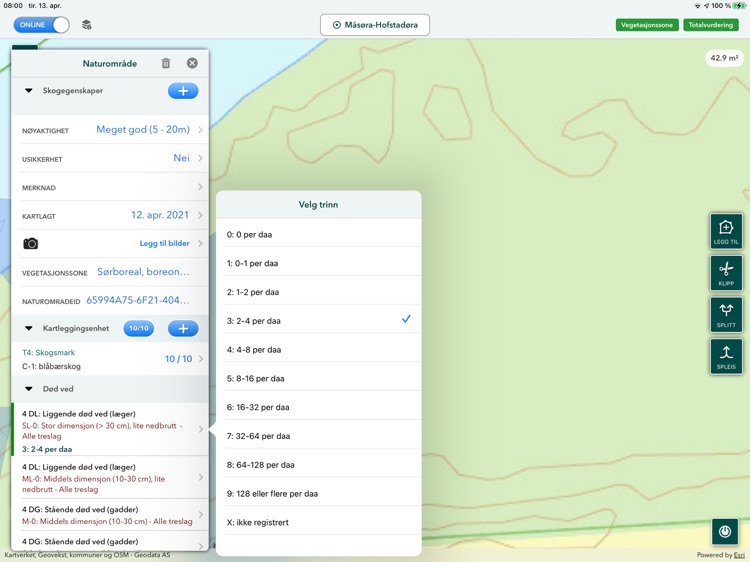Choose option 4: 4-8 per daa
The image size is (750, 562).
pyautogui.click(x=319, y=350)
